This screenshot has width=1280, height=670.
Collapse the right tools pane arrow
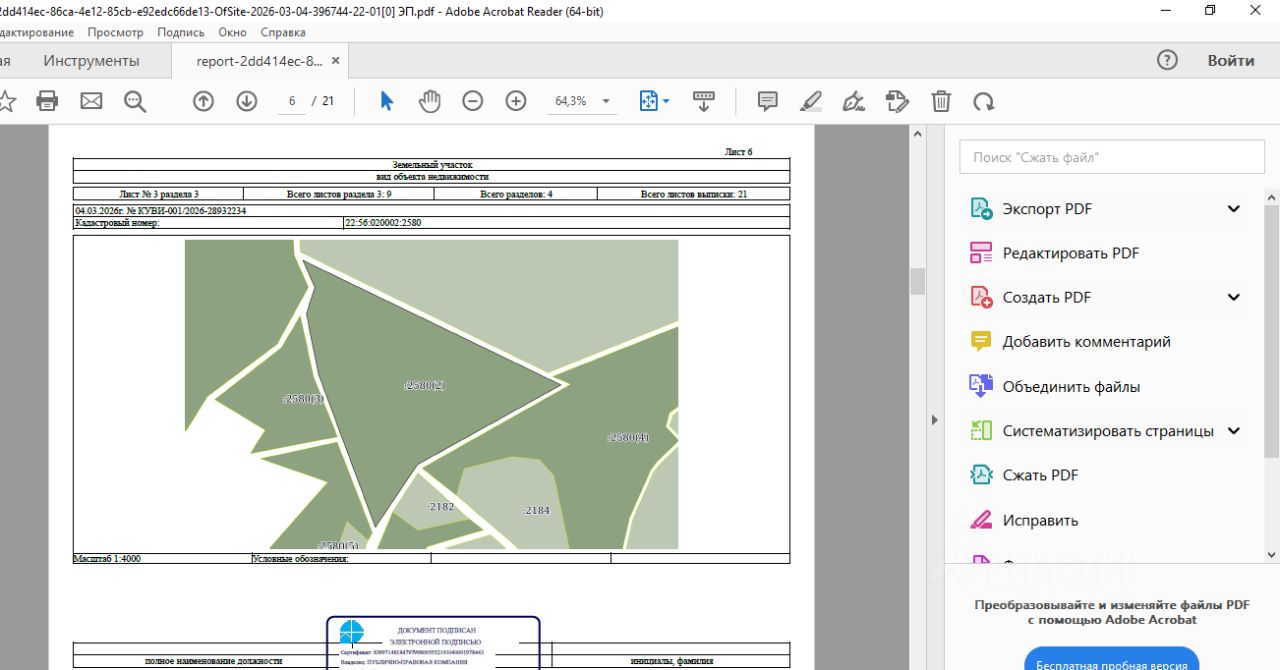[935, 420]
